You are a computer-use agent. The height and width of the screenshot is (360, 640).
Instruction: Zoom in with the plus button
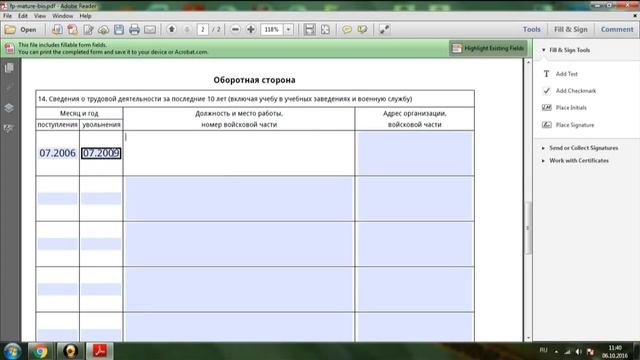click(251, 29)
